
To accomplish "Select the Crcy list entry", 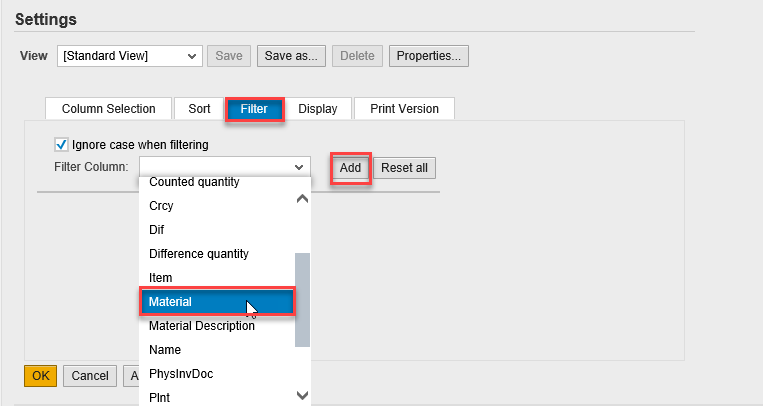I will (161, 205).
